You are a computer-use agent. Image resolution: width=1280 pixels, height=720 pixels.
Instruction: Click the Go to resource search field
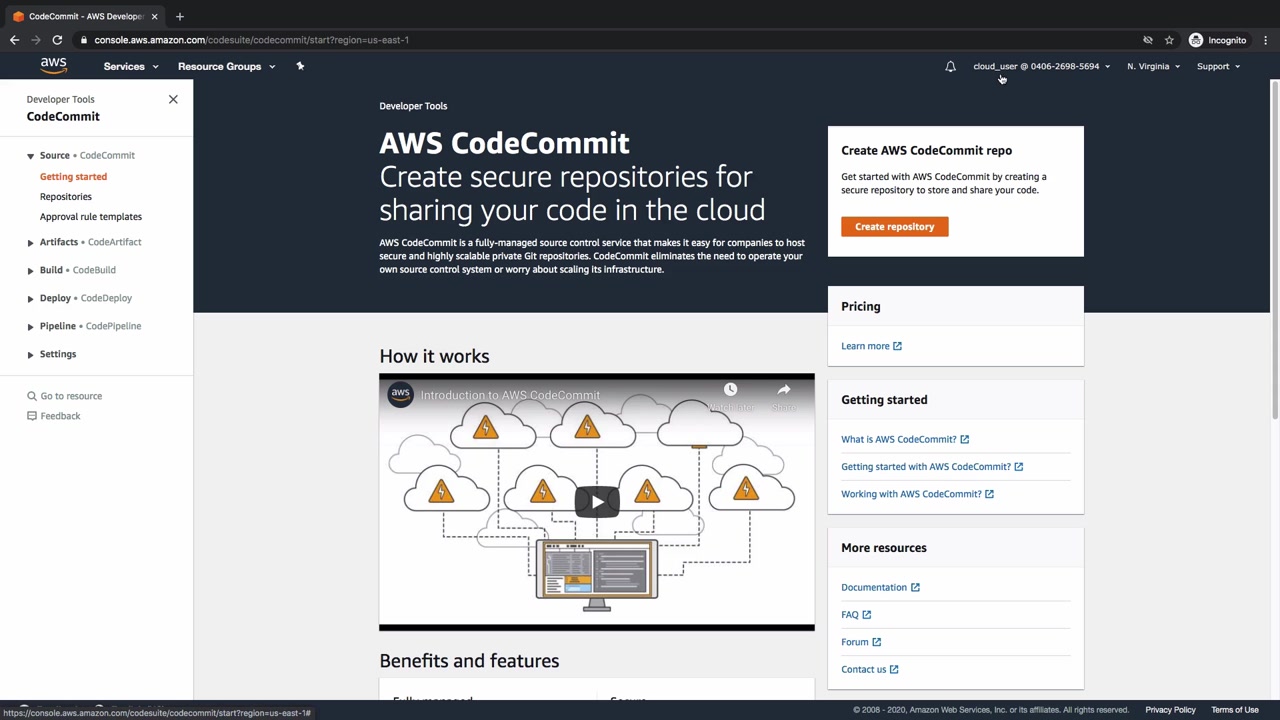pos(71,396)
